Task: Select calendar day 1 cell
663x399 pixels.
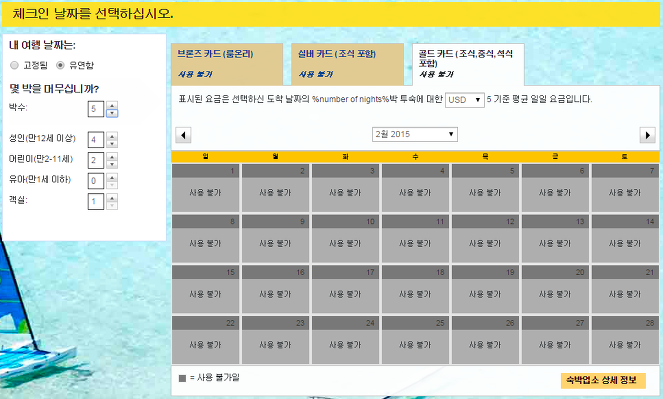Action: tap(205, 188)
